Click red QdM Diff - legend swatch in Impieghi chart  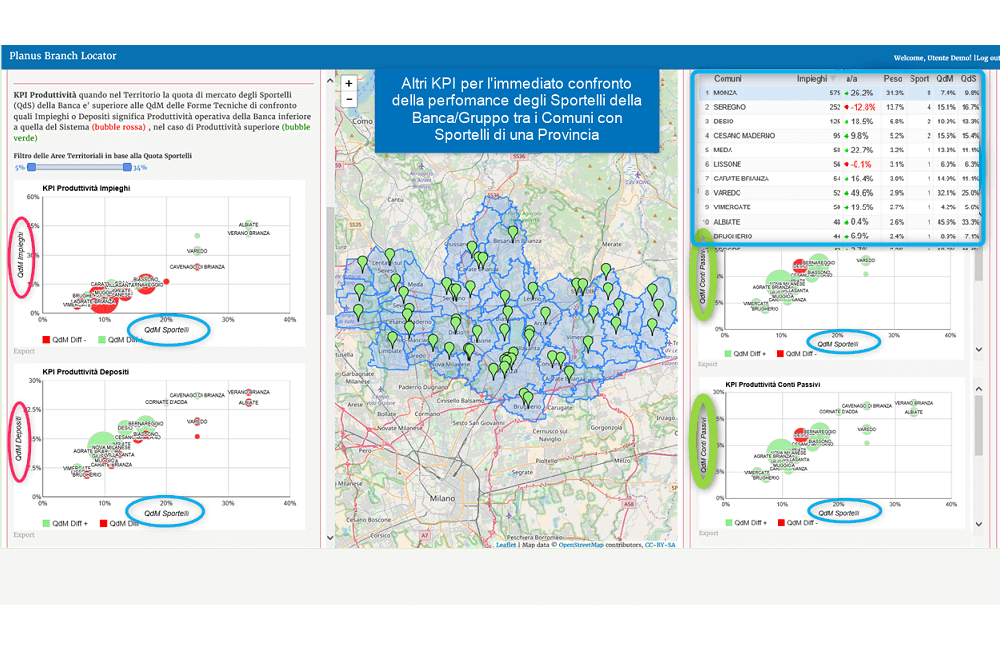[46, 340]
